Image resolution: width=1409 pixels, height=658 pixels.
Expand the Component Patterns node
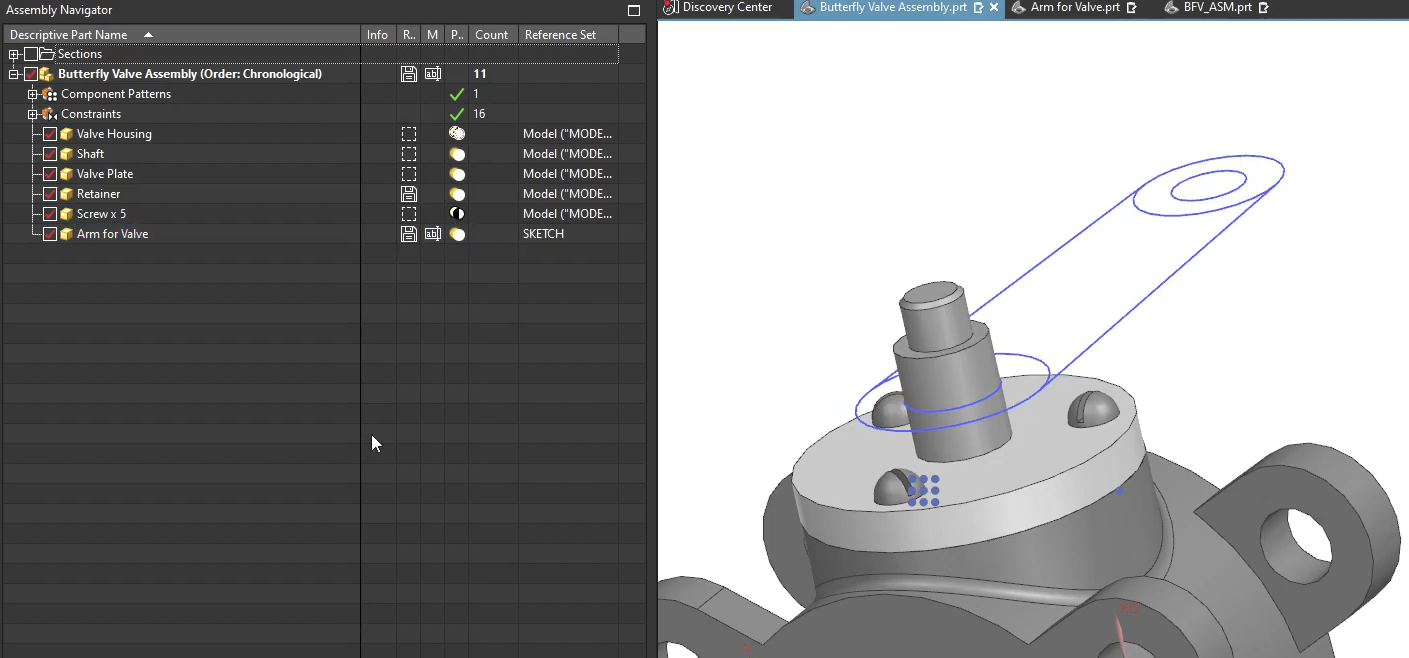point(33,94)
